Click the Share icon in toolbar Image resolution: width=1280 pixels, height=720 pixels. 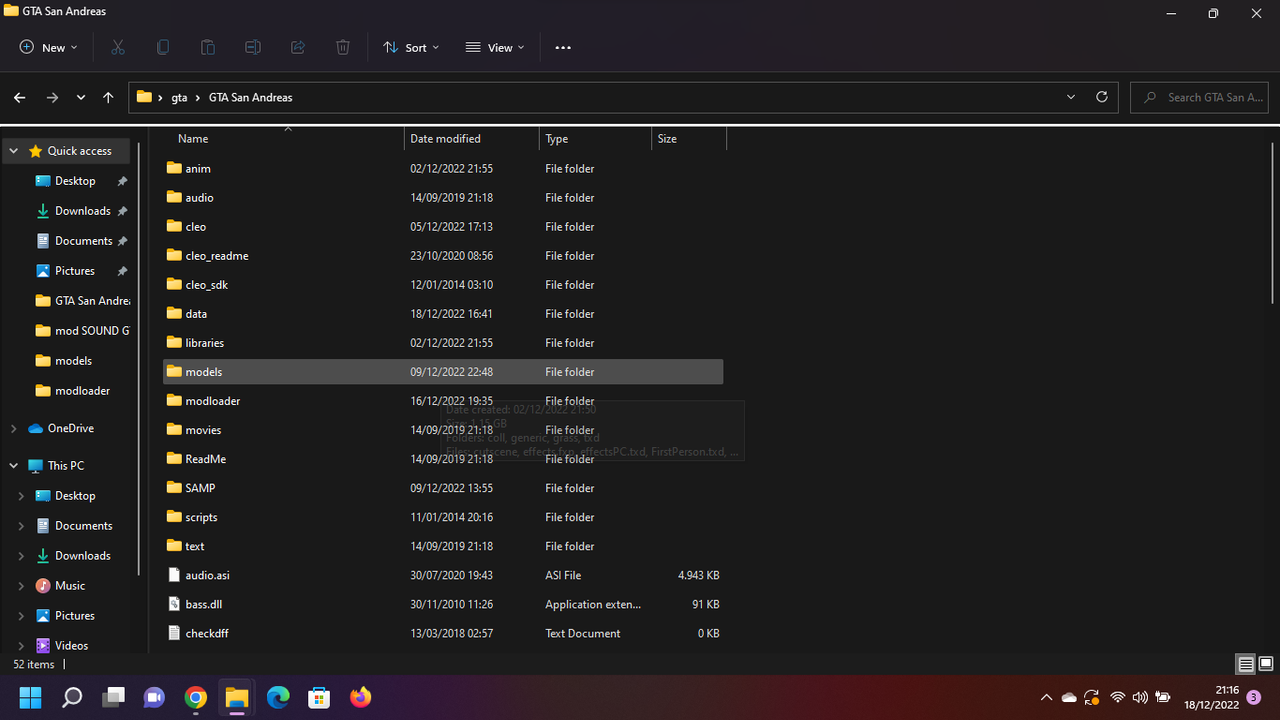298,47
